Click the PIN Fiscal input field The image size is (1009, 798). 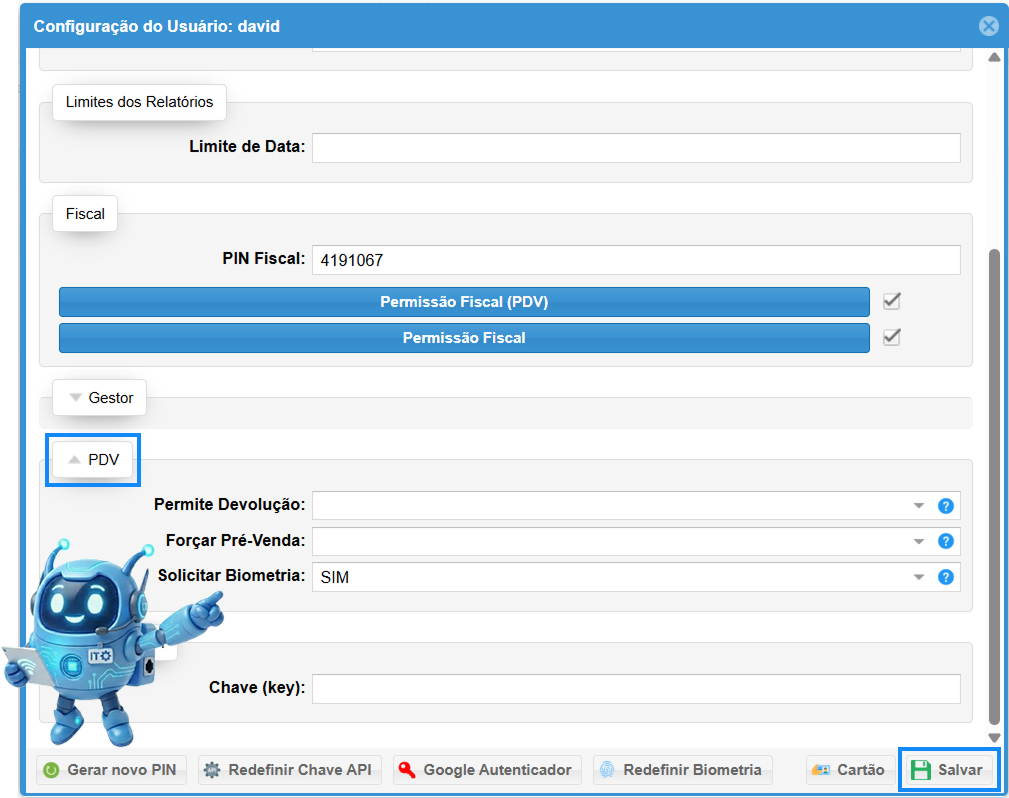point(635,260)
